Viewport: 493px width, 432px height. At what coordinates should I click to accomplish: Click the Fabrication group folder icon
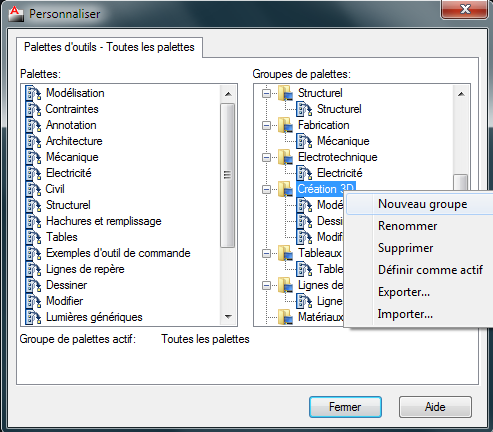(x=286, y=125)
